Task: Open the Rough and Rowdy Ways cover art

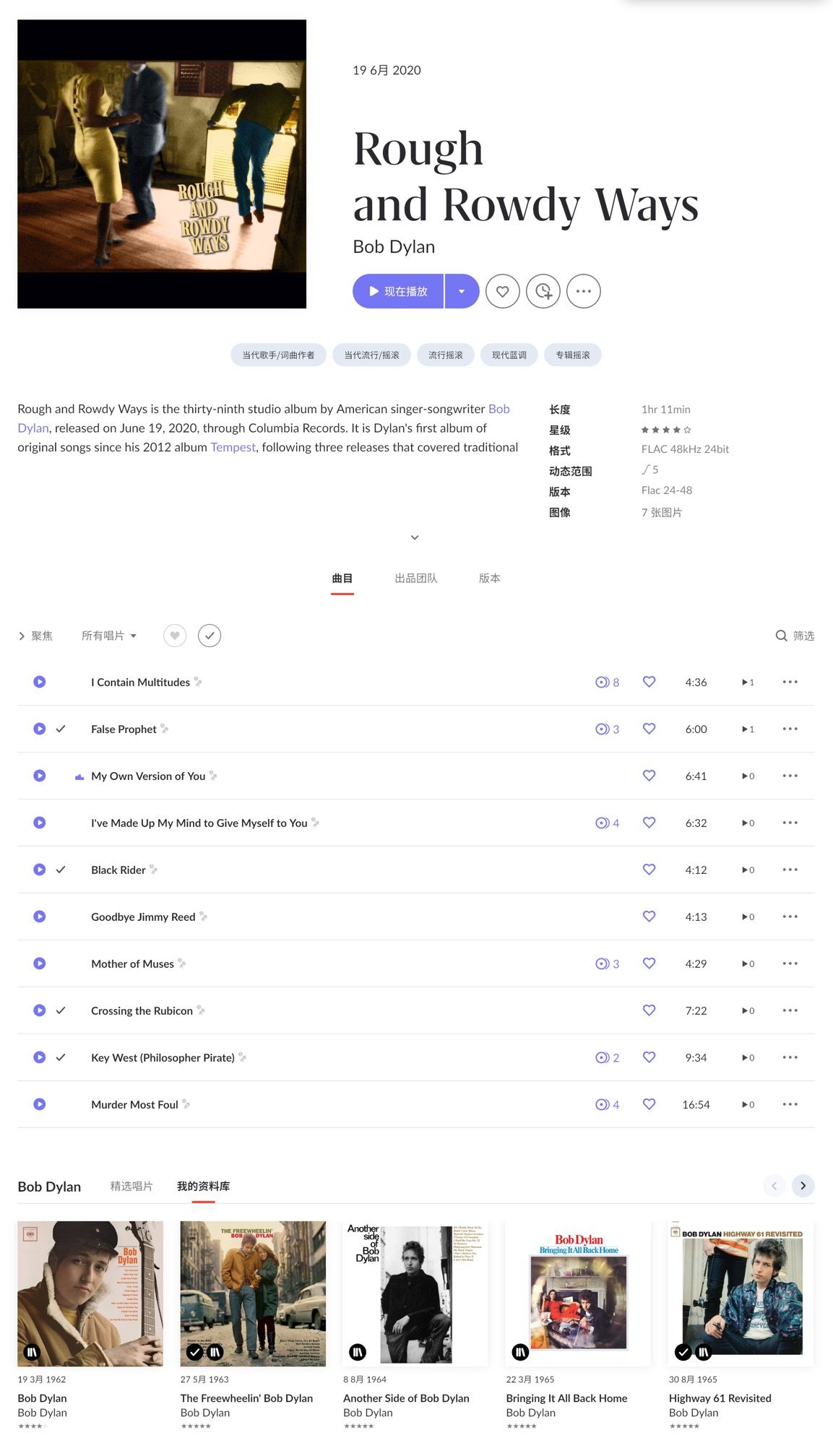Action: pyautogui.click(x=162, y=164)
